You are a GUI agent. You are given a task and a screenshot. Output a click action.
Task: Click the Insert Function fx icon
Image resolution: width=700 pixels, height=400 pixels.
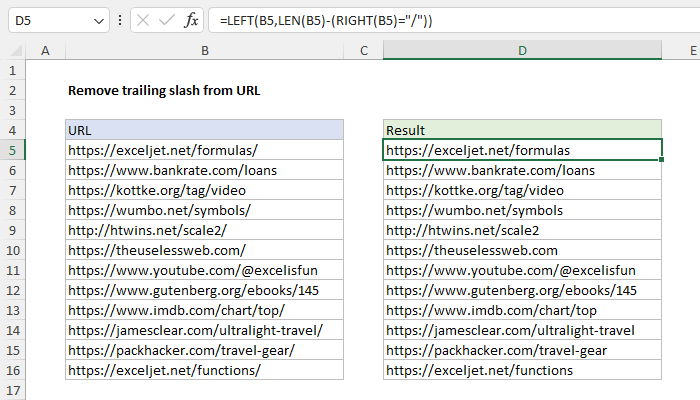[x=191, y=21]
